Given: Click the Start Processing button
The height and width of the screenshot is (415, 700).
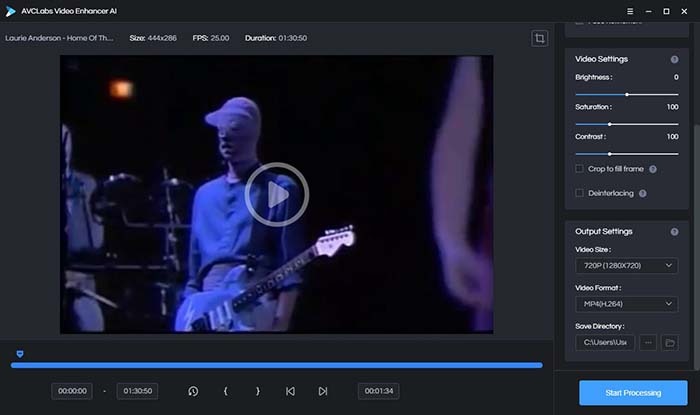Looking at the screenshot, I should point(633,393).
